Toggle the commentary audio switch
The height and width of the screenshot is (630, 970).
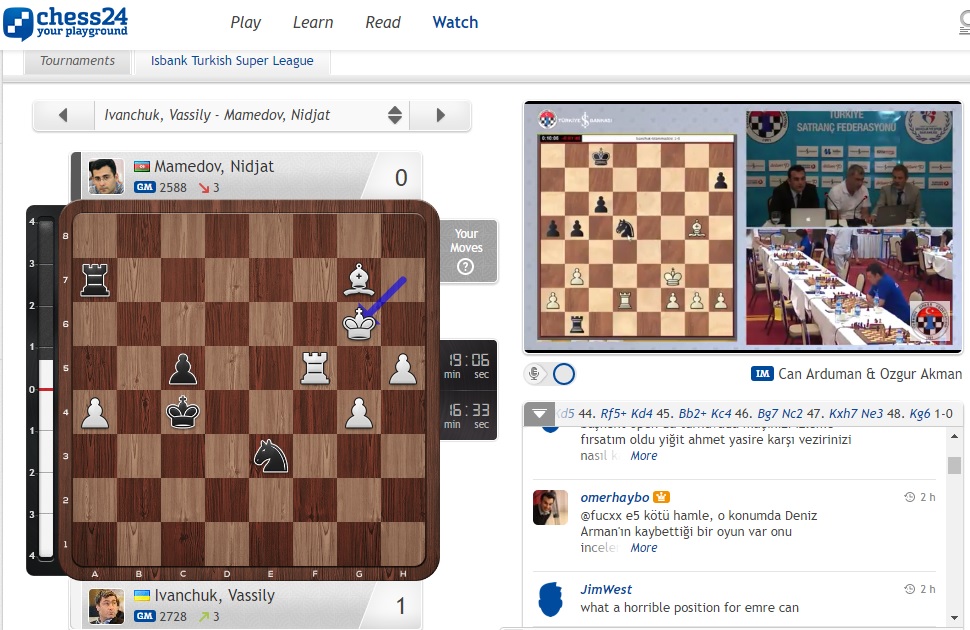(564, 374)
